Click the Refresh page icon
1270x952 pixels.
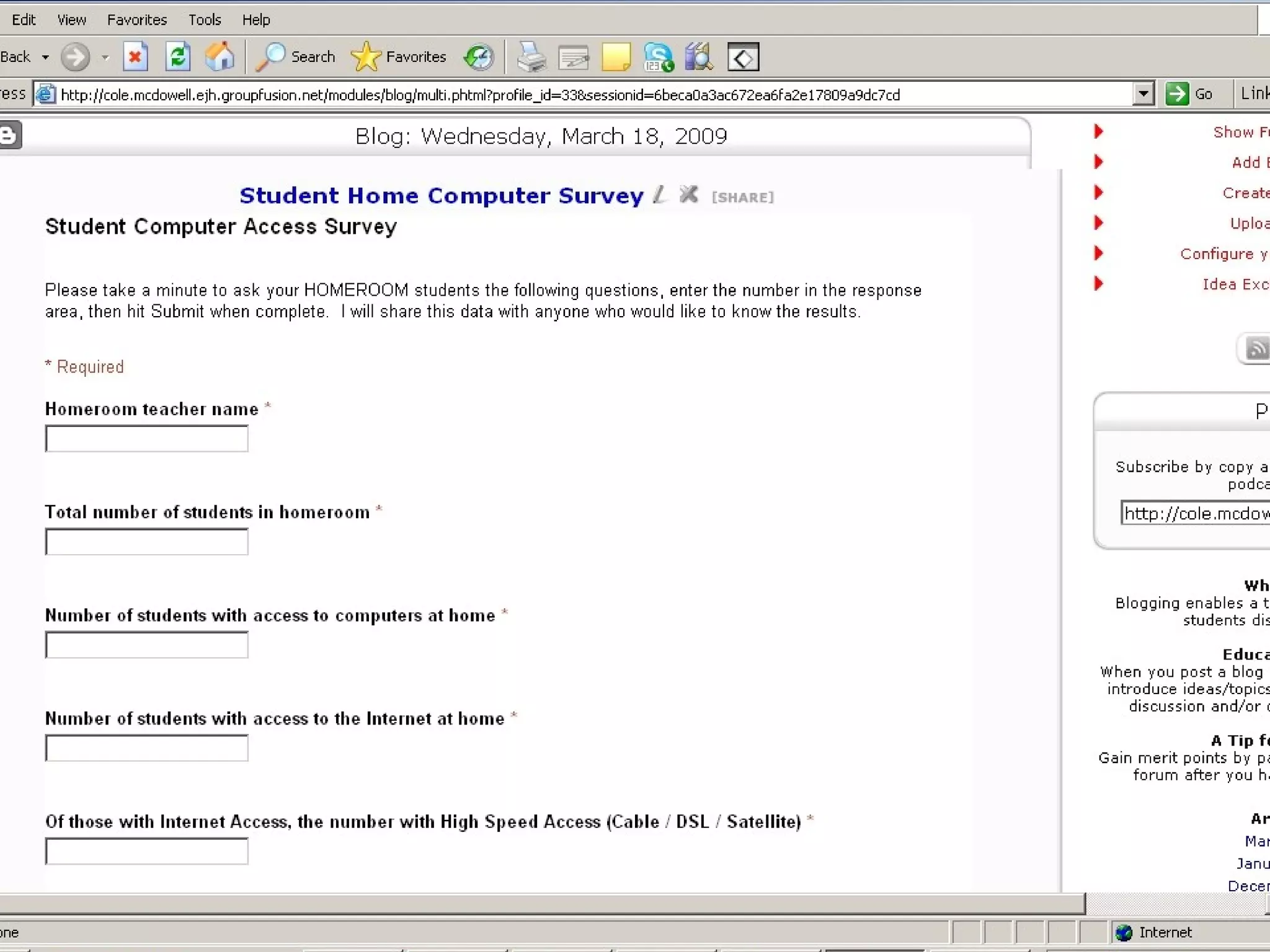coord(178,58)
